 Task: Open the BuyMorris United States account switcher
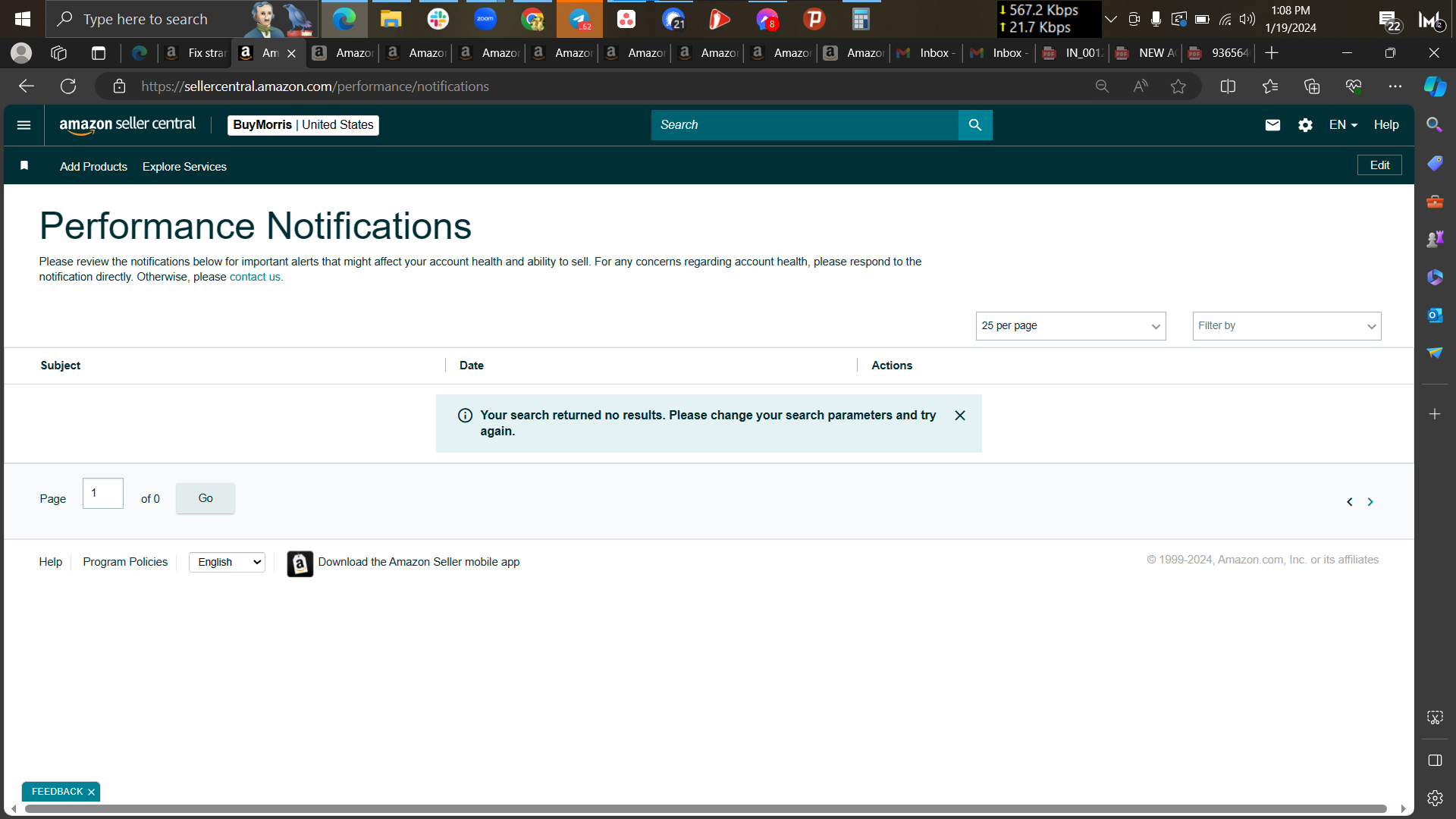[x=303, y=125]
